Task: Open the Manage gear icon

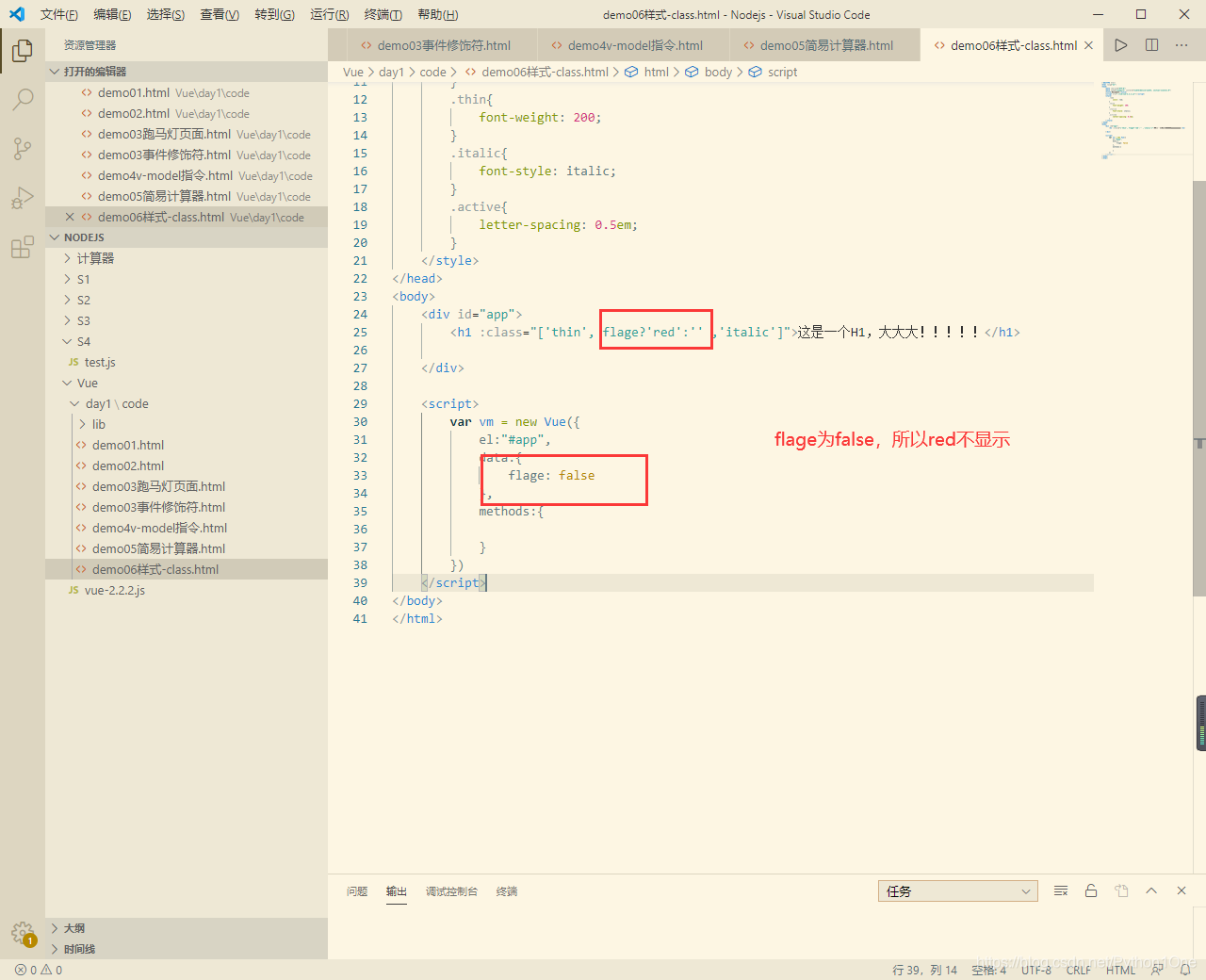Action: point(23,933)
